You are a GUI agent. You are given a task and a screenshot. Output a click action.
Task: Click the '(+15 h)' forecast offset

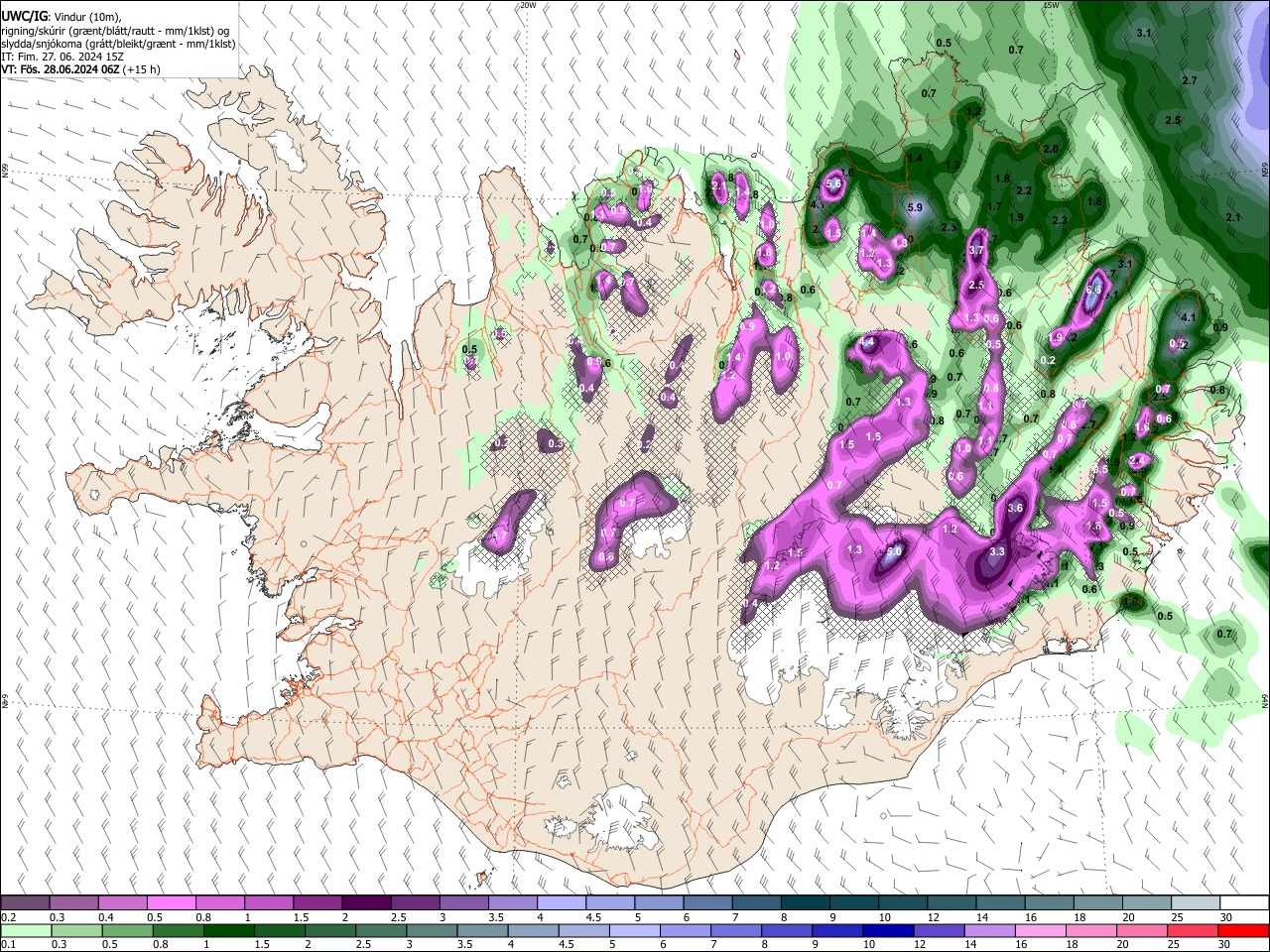tap(141, 69)
